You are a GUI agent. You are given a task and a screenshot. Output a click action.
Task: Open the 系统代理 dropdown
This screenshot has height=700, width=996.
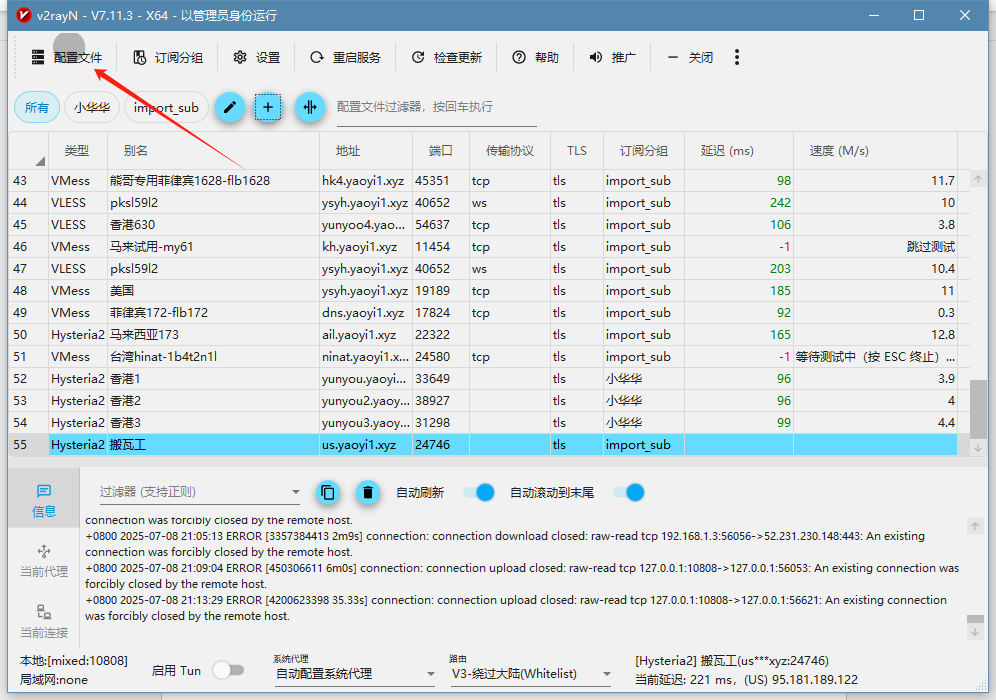[x=355, y=674]
